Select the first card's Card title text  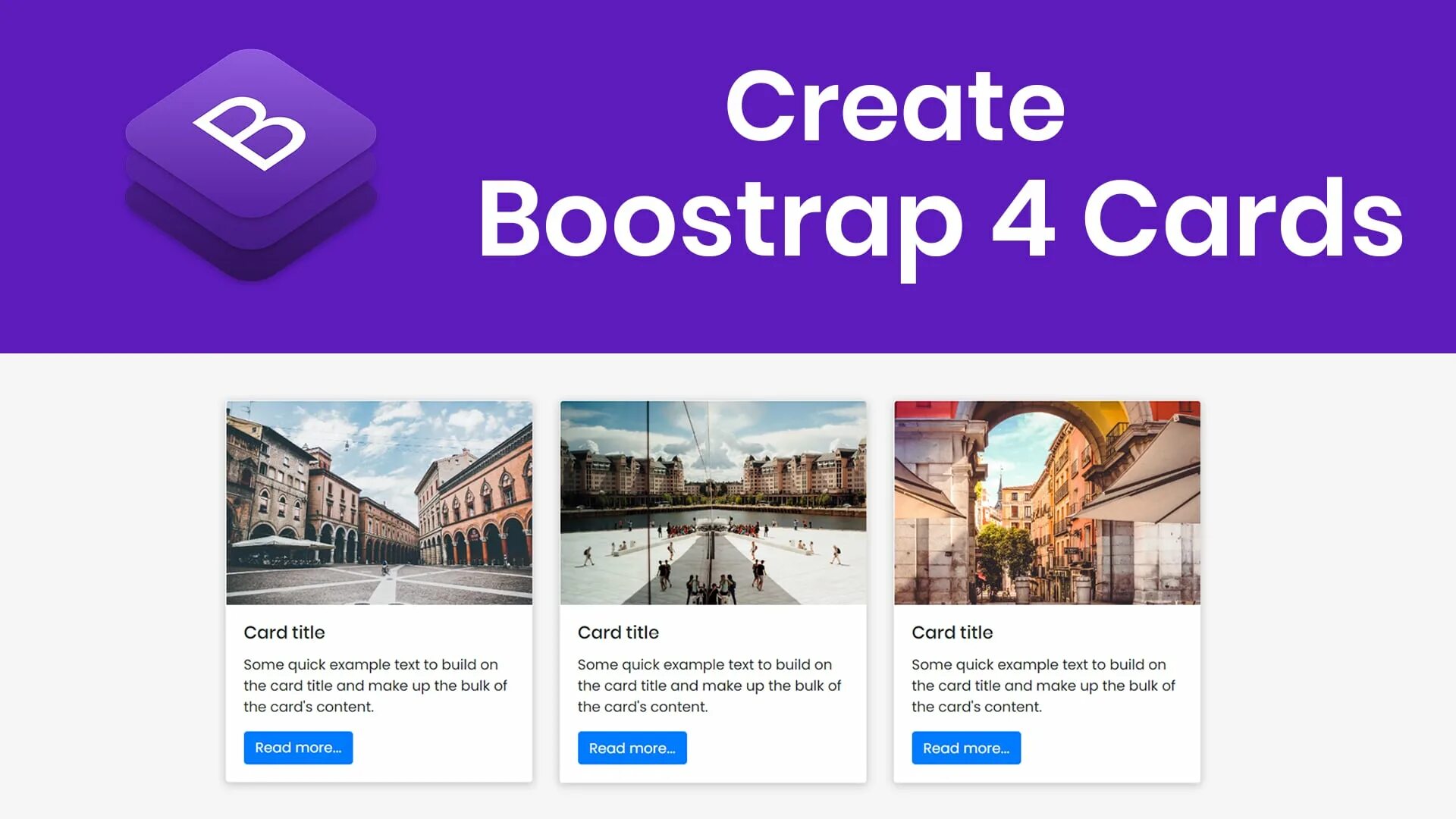point(284,632)
